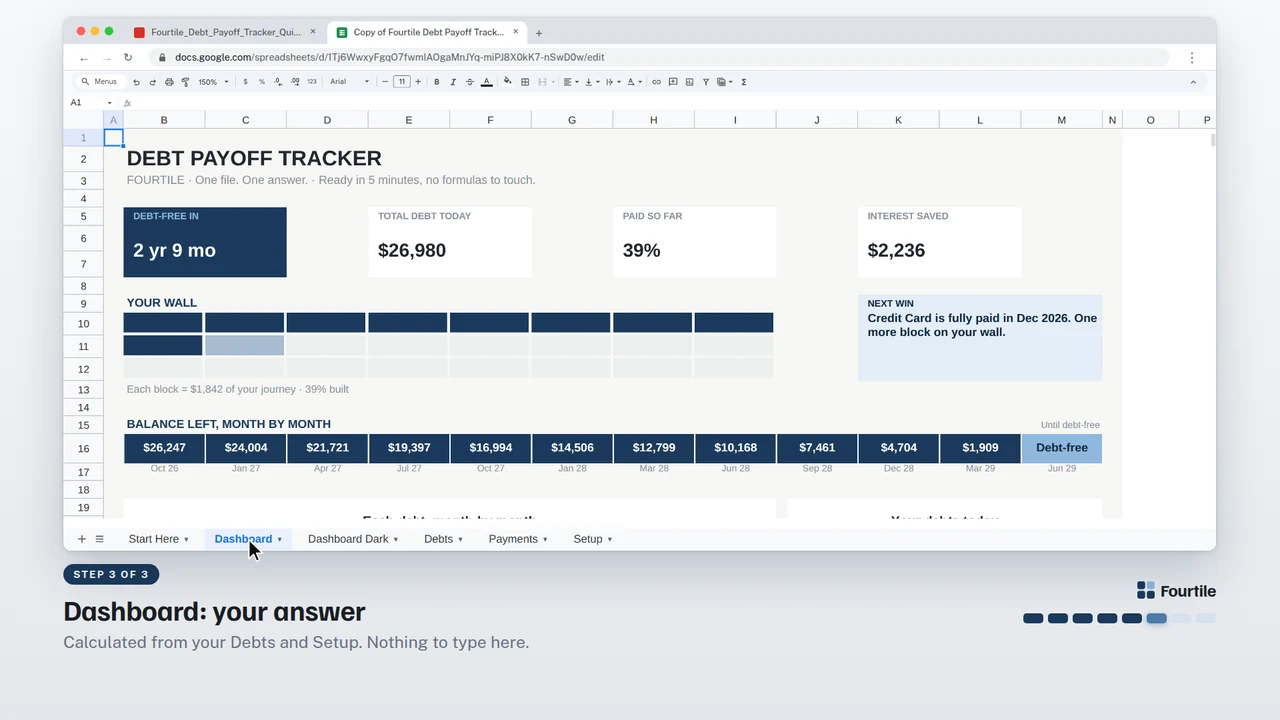Viewport: 1280px width, 720px height.
Task: Open the Dashboard sheet tab arrow menu
Action: [280, 540]
